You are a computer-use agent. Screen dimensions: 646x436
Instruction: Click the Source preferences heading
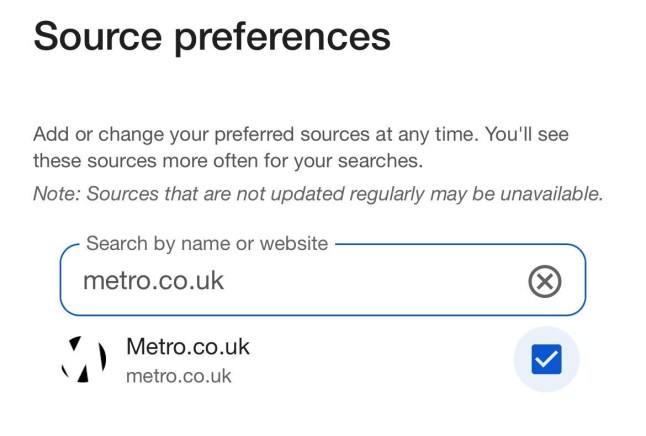click(212, 37)
